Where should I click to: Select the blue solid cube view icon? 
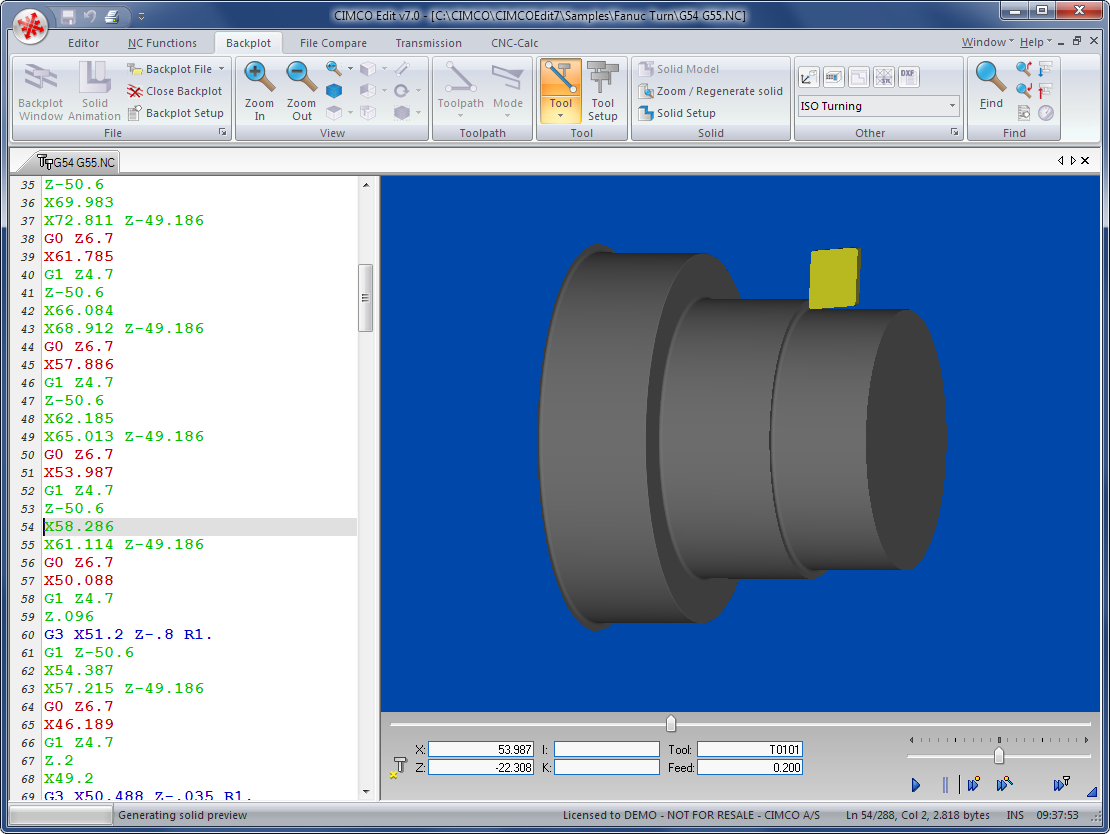coord(334,91)
